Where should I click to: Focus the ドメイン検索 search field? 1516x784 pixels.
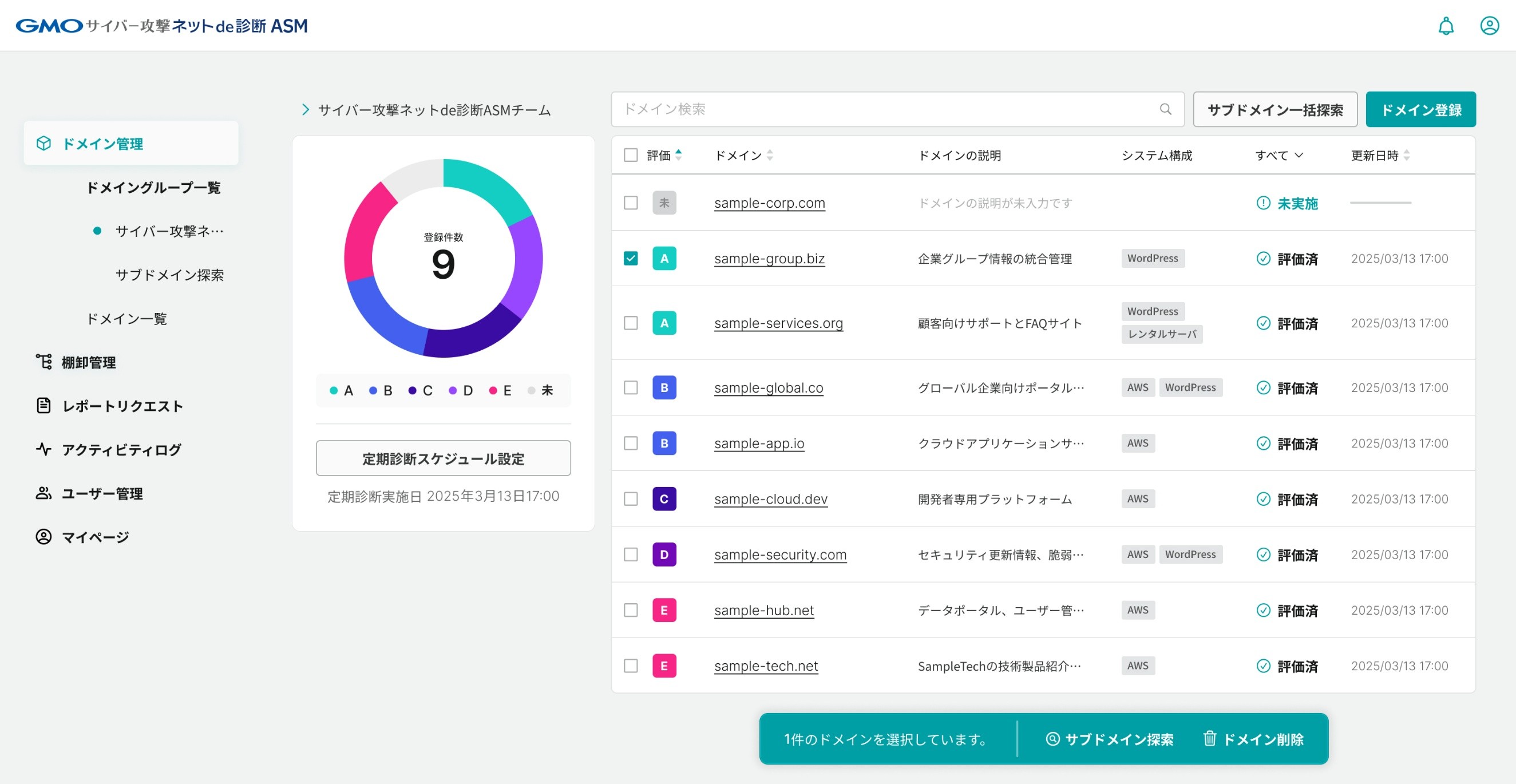click(883, 109)
